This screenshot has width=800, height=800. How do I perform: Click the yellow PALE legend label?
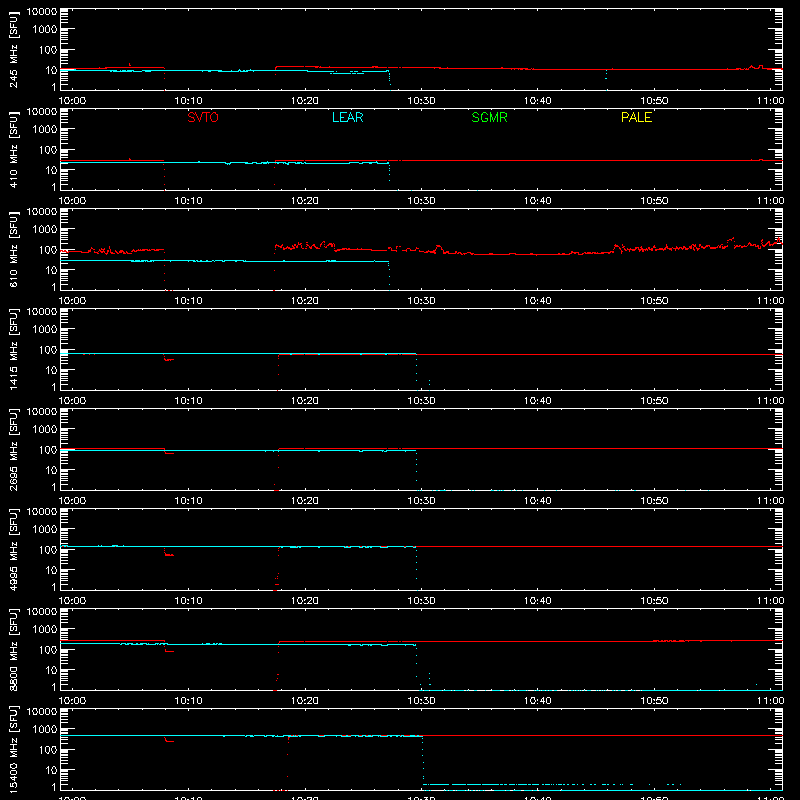coord(636,117)
